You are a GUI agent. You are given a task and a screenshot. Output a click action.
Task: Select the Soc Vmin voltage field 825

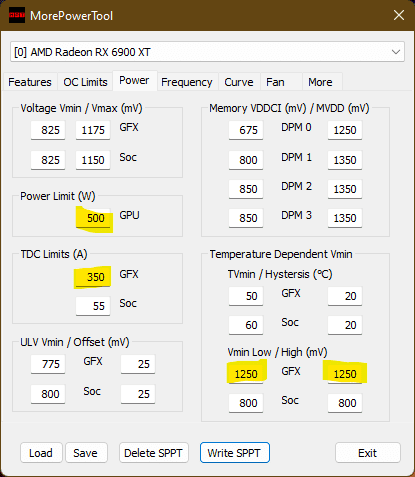48,160
